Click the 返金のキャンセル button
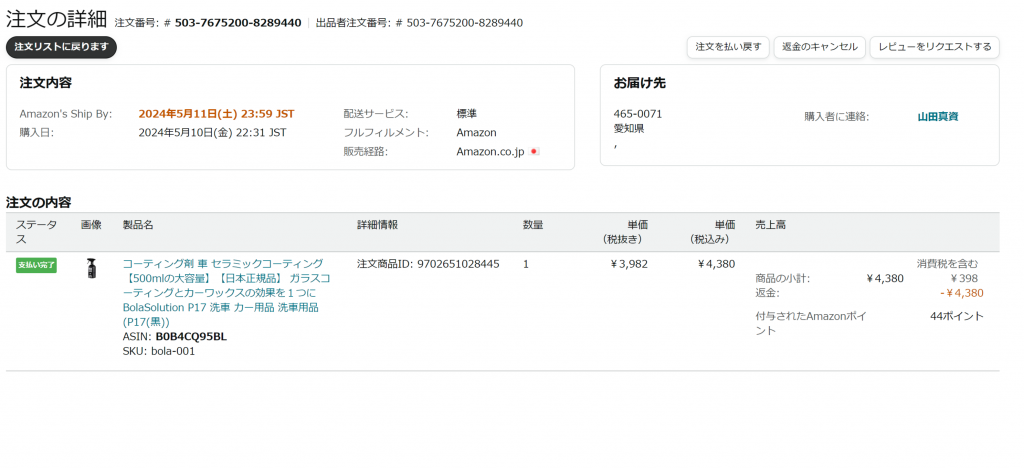Viewport: 1024px width, 468px height. coord(820,47)
